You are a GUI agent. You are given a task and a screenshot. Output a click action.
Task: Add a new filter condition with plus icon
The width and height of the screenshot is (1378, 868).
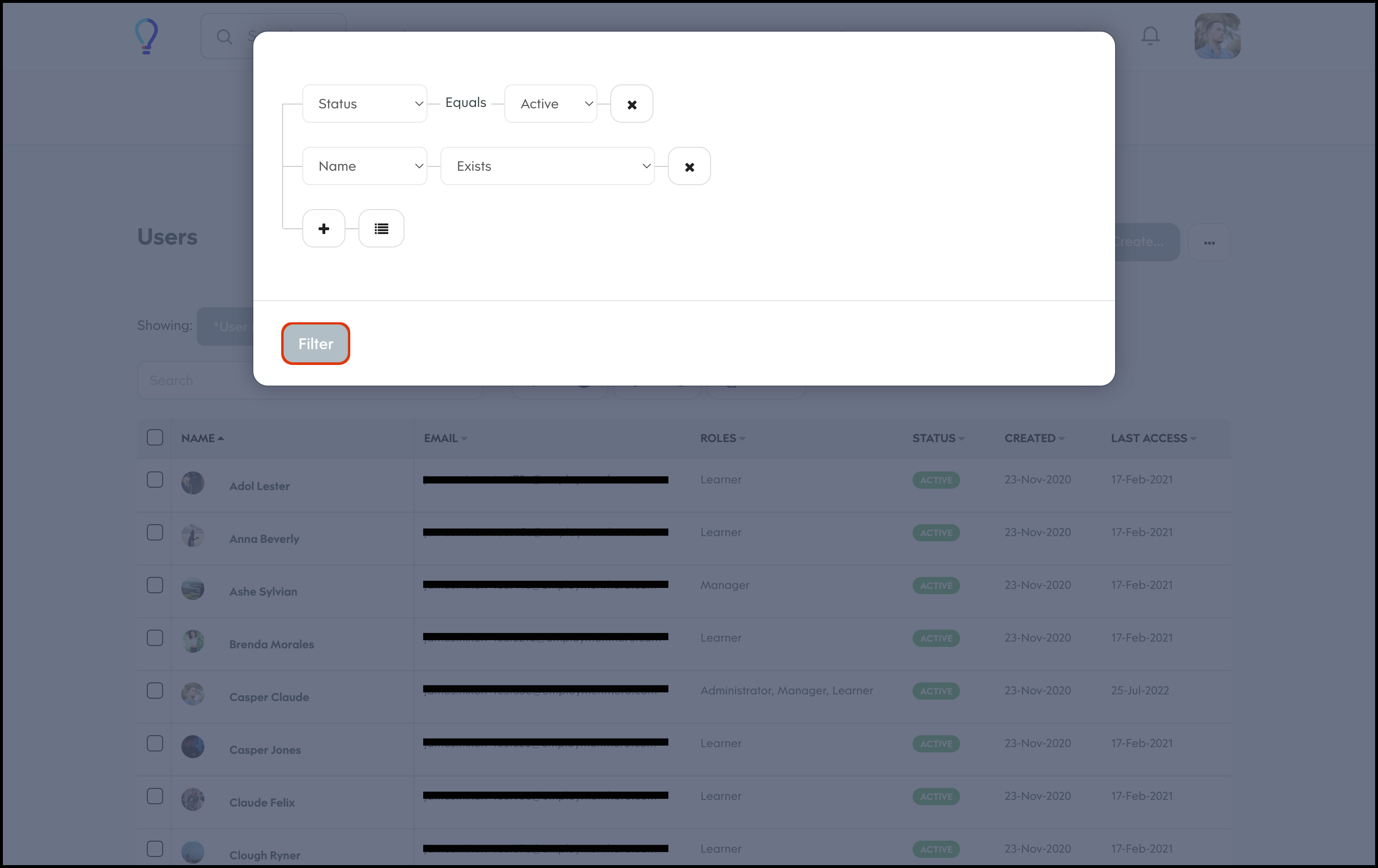coord(324,229)
